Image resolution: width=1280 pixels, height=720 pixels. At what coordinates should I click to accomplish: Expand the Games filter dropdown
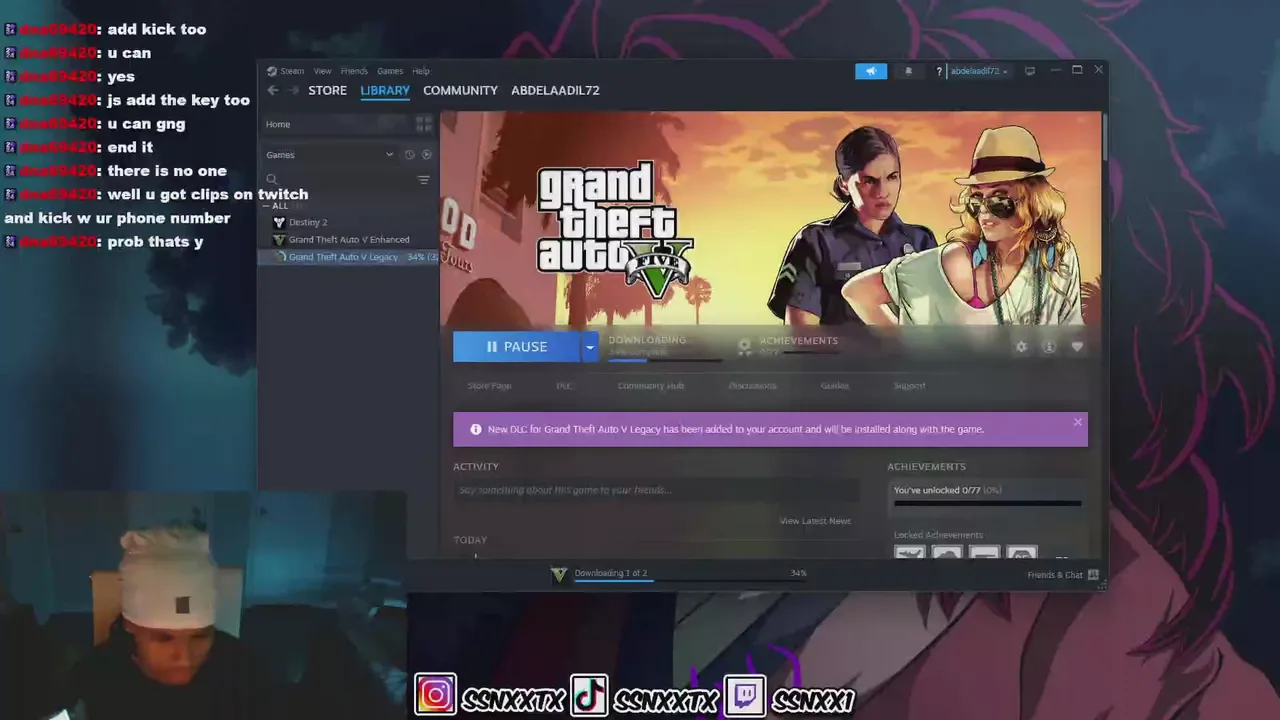point(330,155)
